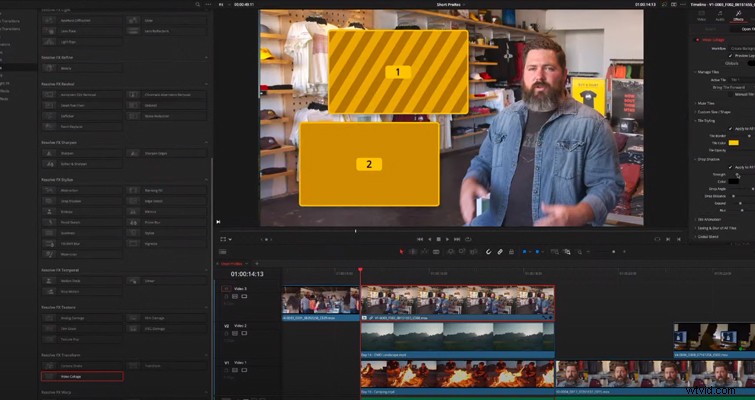The image size is (755, 400).
Task: Toggle the Video Collage effect enable dot
Action: 696,40
